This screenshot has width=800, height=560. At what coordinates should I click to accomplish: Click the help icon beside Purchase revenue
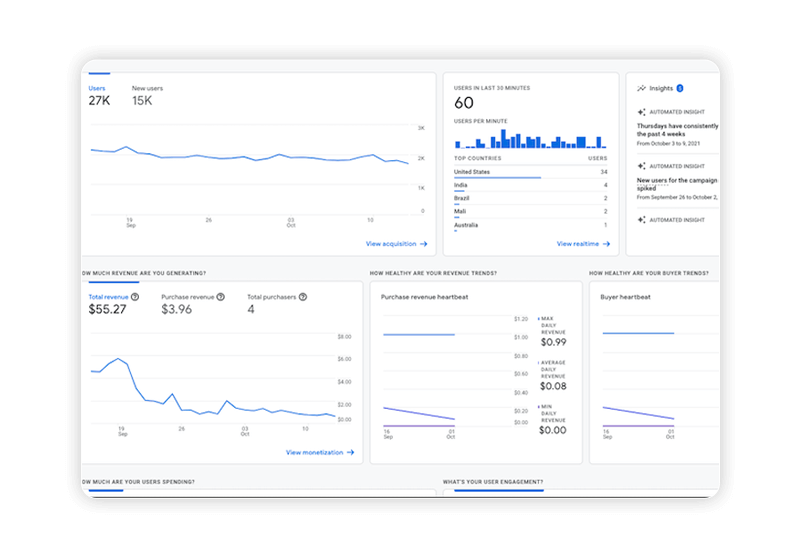(220, 297)
